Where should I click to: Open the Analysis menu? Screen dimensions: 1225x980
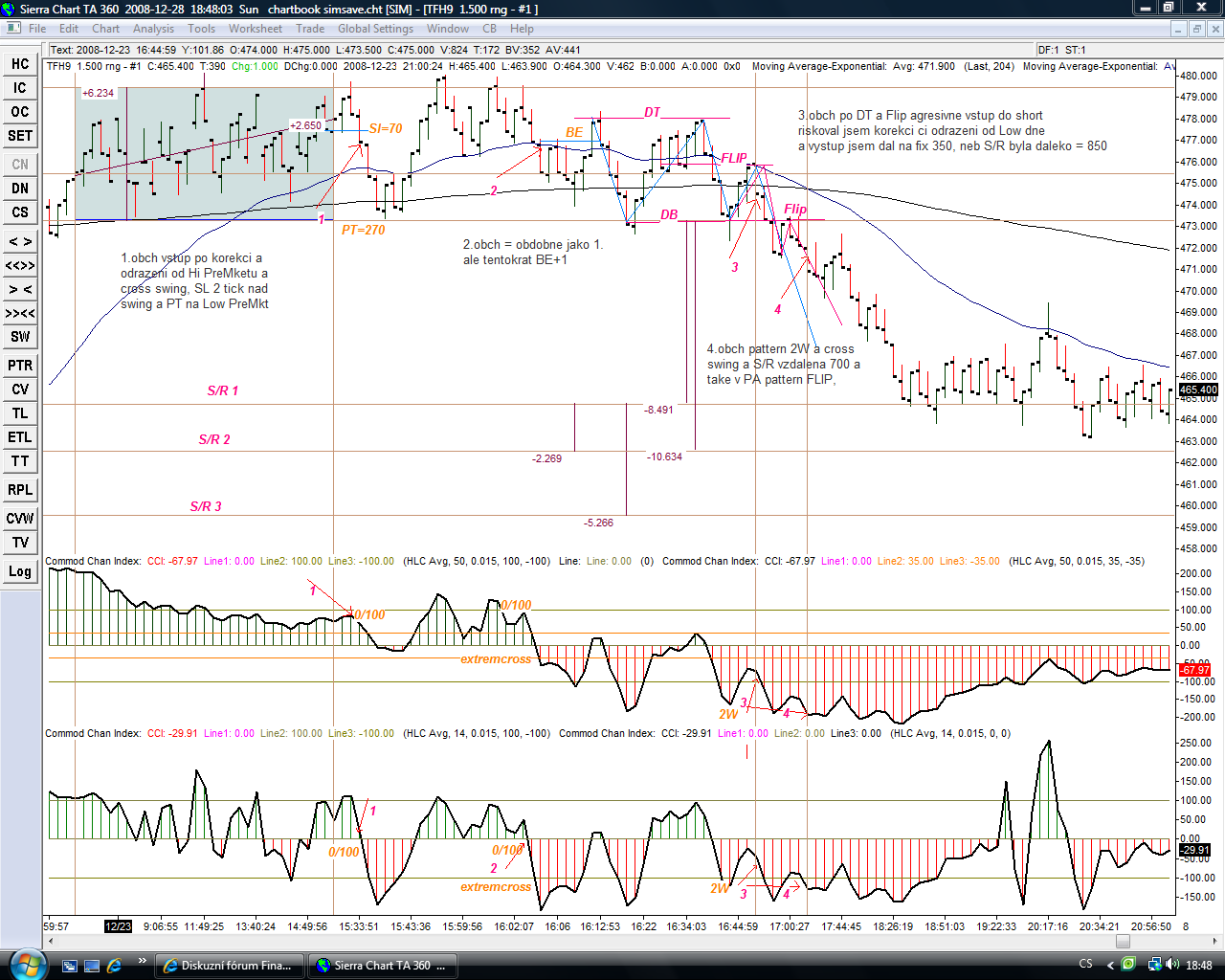pyautogui.click(x=154, y=29)
